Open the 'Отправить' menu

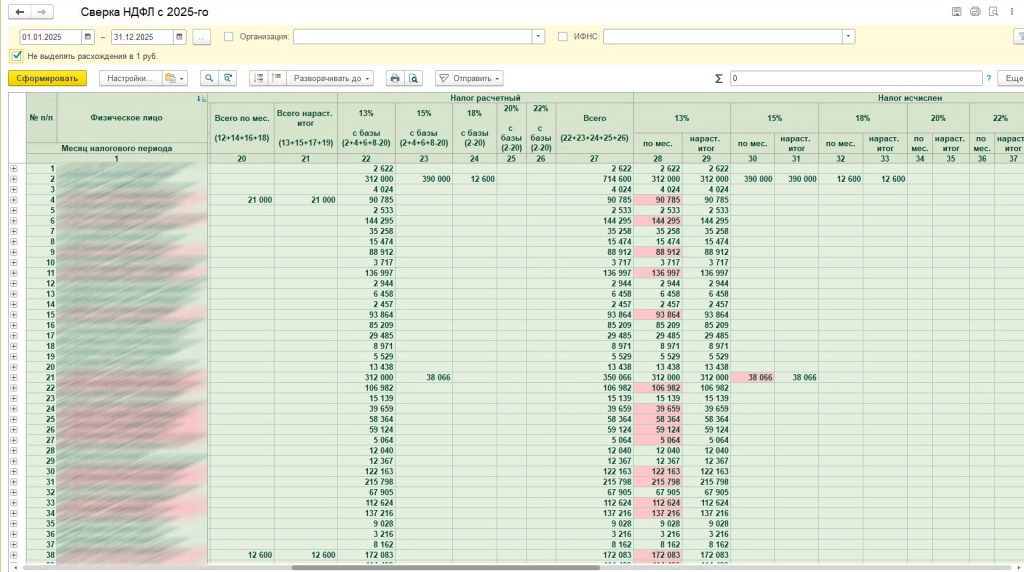coord(469,78)
